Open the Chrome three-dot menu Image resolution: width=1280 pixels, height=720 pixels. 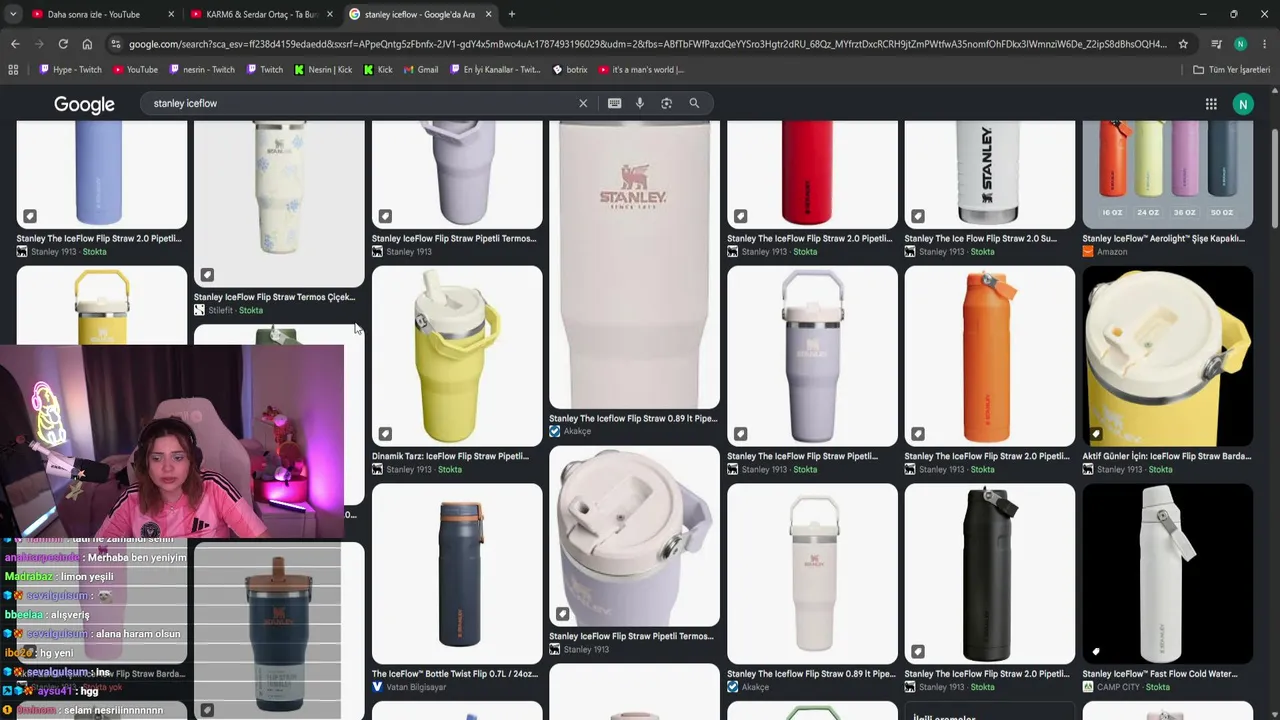click(x=1264, y=44)
